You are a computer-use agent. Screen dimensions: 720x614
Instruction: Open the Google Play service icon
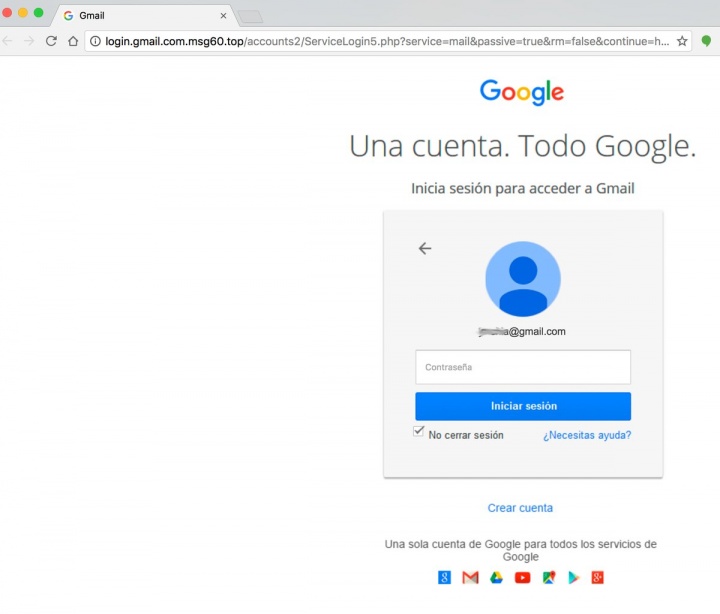point(574,577)
